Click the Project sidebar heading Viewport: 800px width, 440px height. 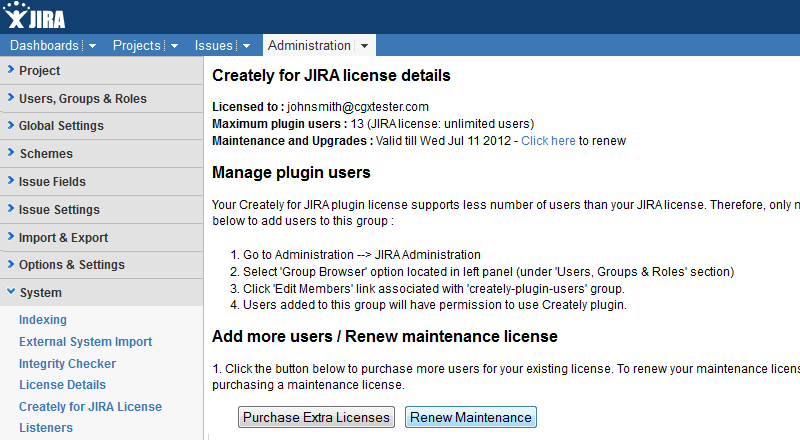39,70
